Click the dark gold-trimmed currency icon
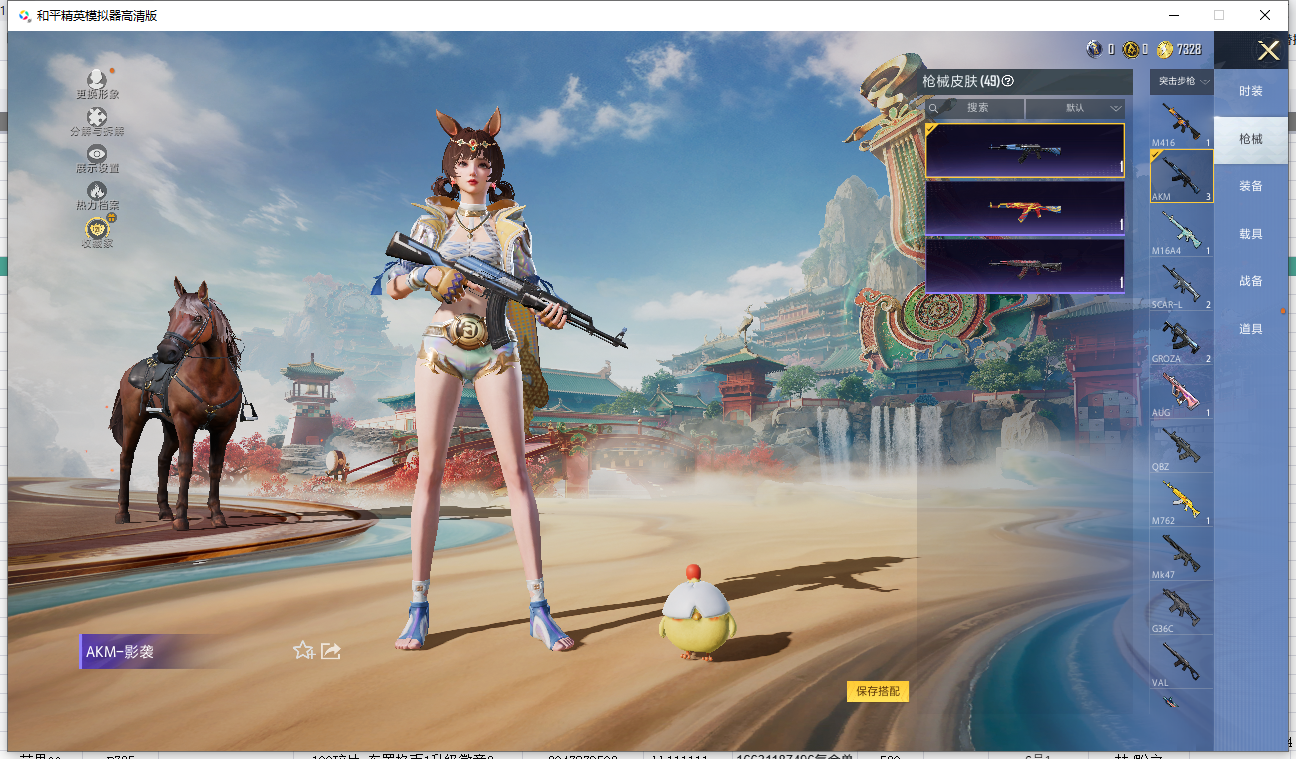Screen dimensions: 1296x759 point(1129,49)
